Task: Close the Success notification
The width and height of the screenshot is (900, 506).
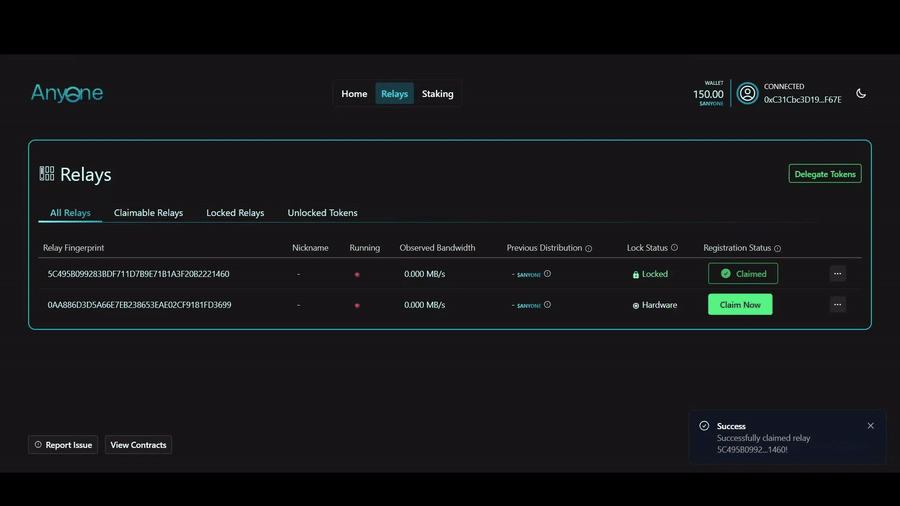Action: pyautogui.click(x=870, y=426)
